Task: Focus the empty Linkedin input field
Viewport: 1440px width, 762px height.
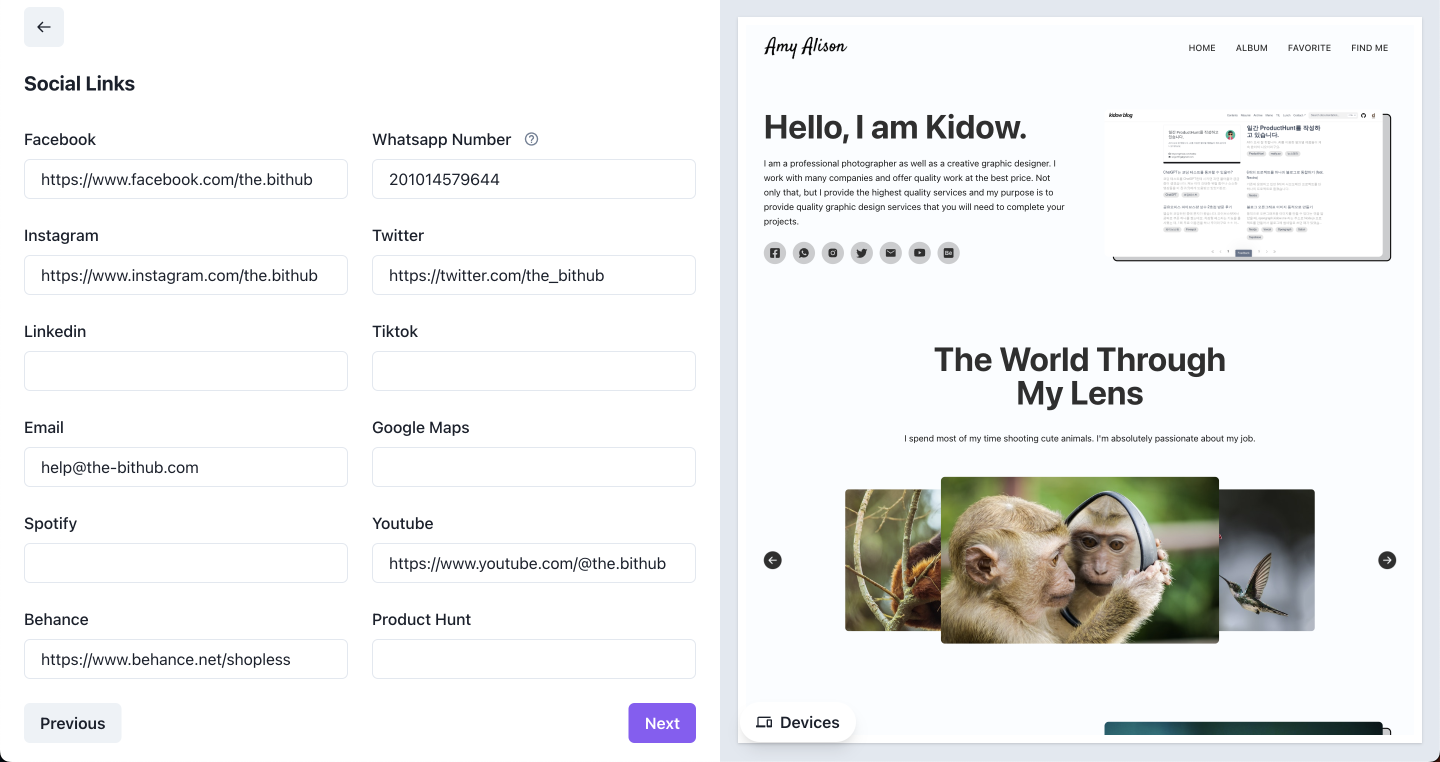Action: (x=186, y=371)
